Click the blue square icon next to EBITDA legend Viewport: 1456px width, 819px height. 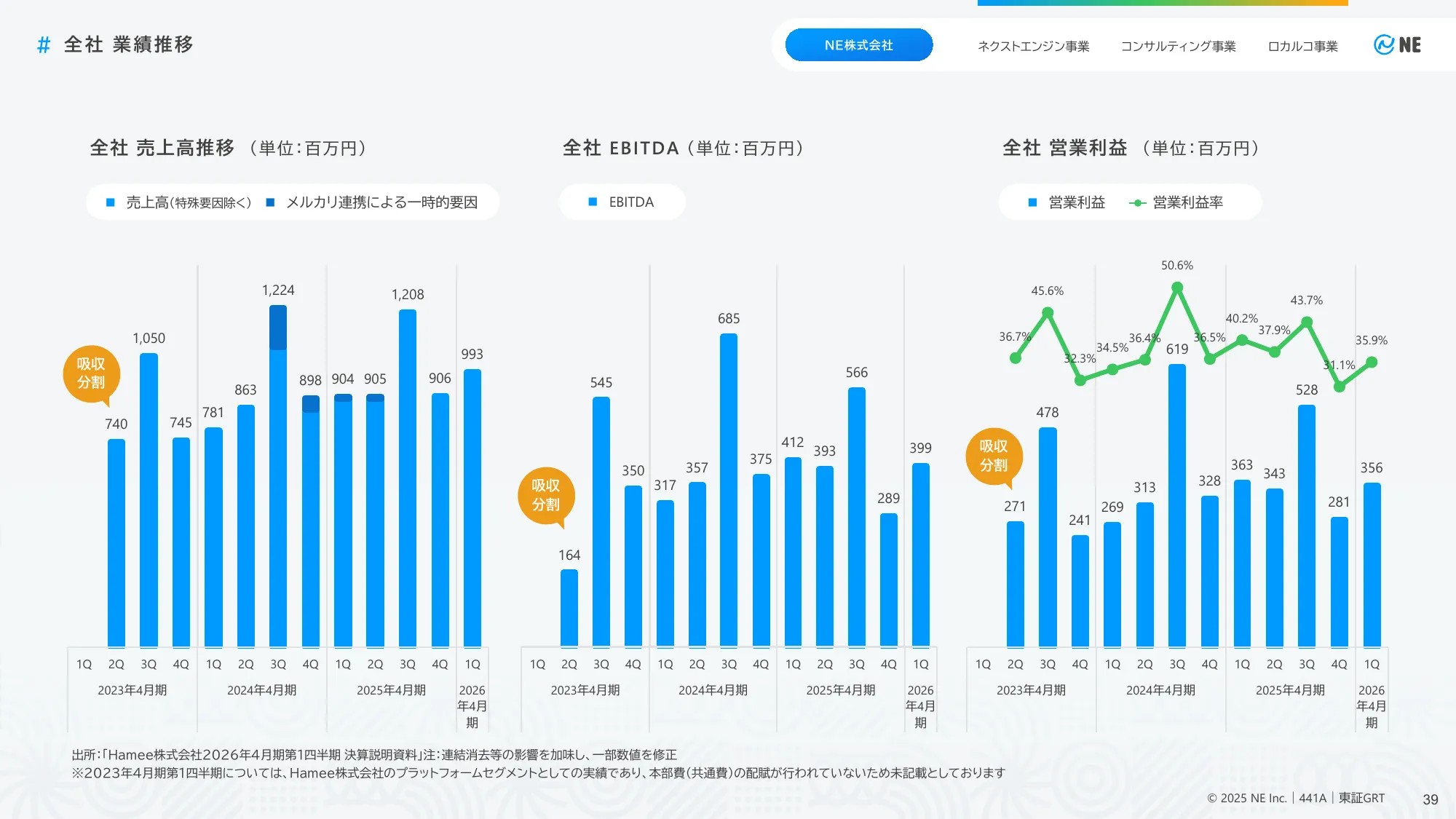tap(591, 202)
